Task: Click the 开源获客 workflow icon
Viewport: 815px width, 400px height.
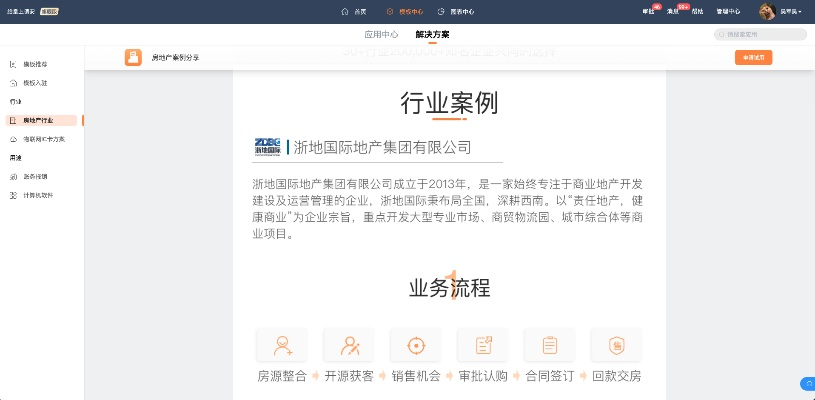Action: (349, 345)
